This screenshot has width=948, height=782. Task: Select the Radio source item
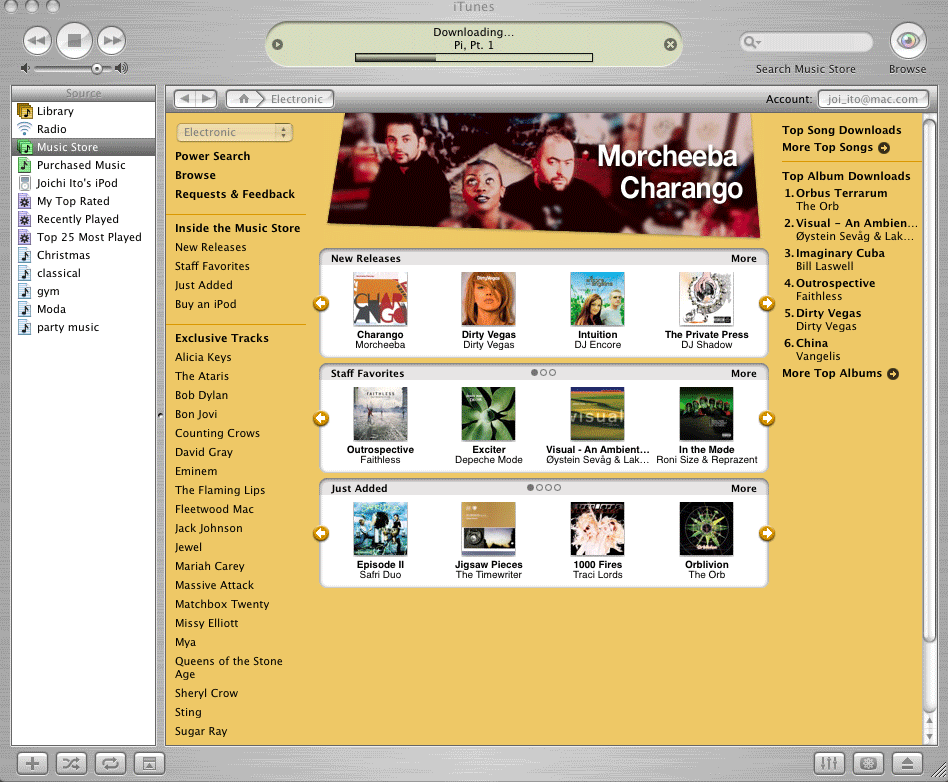click(x=52, y=129)
